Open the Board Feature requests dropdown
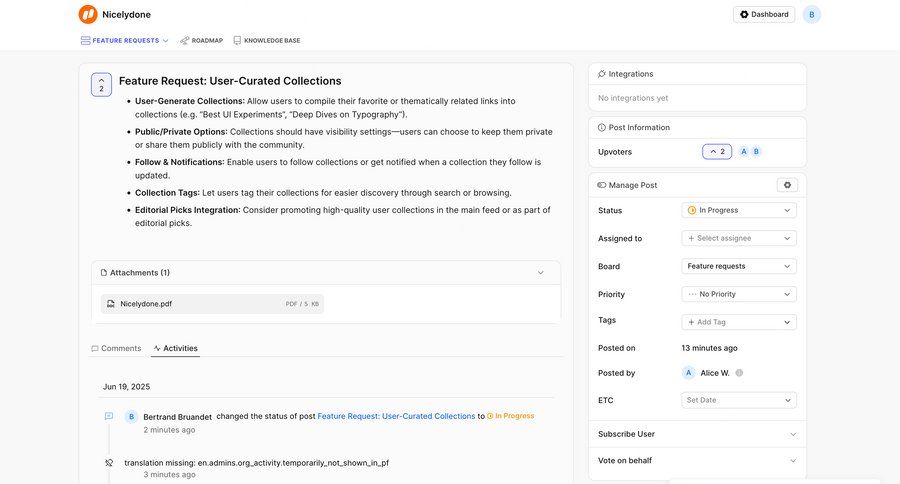The height and width of the screenshot is (484, 900). click(x=739, y=266)
